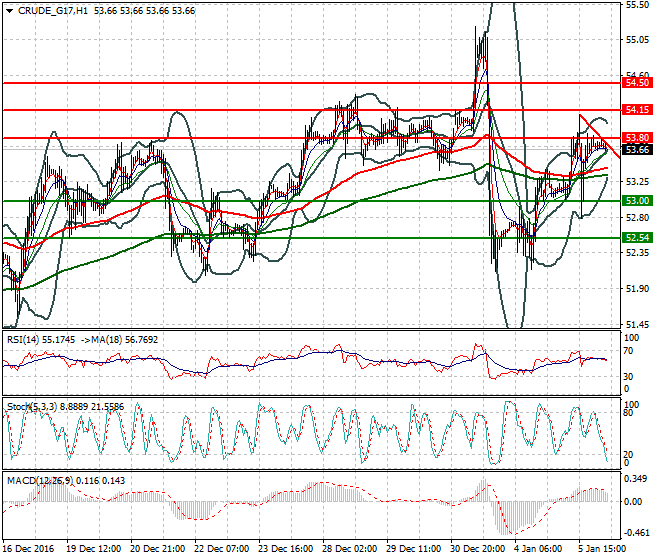Click the 52.35 price scale value

637,253
